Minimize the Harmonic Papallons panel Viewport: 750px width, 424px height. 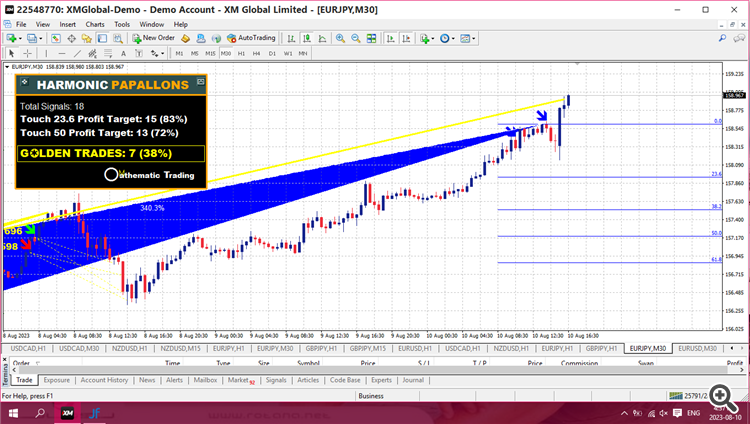(x=200, y=82)
